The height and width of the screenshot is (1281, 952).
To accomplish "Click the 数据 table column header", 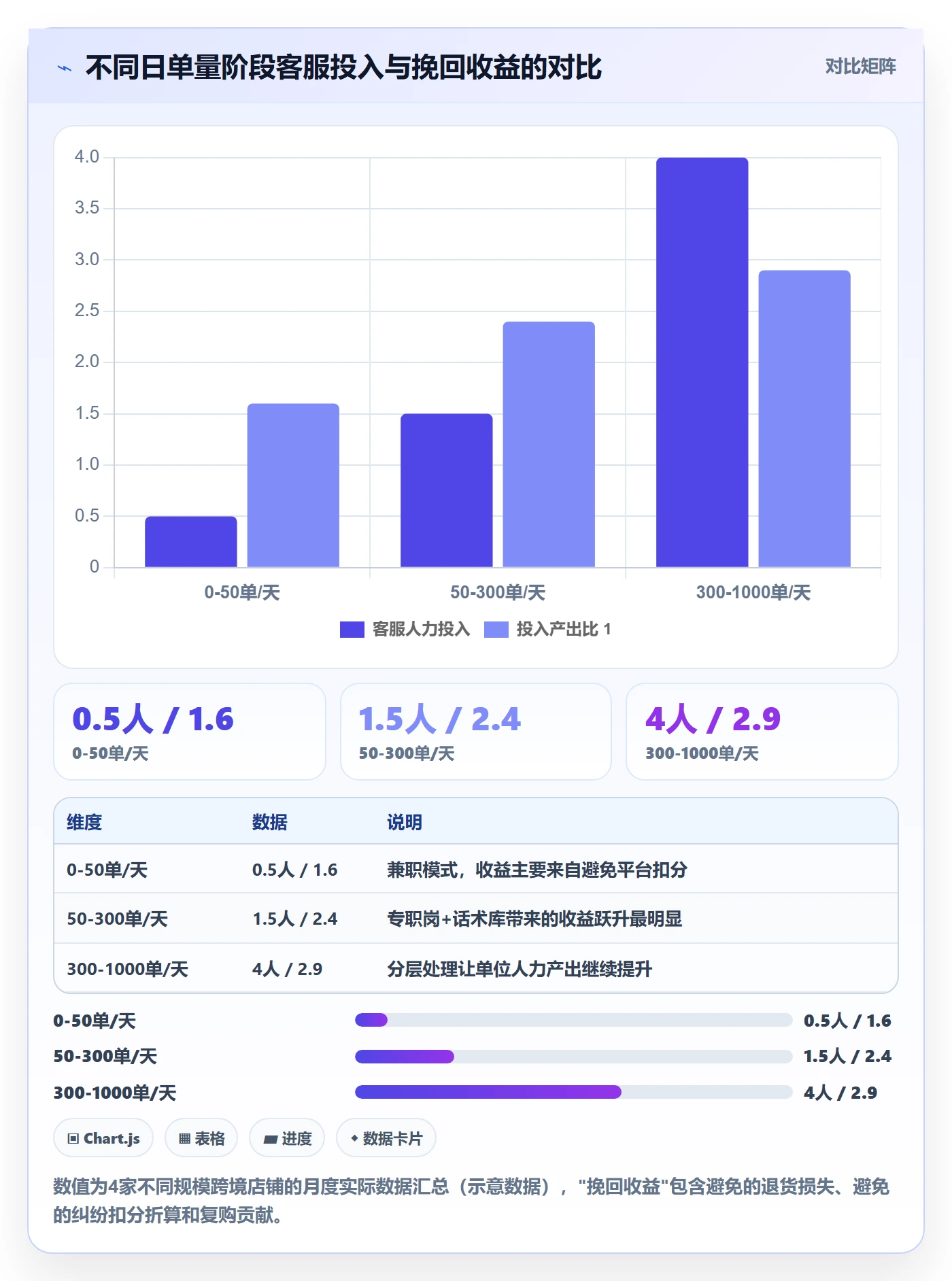I will (x=270, y=822).
